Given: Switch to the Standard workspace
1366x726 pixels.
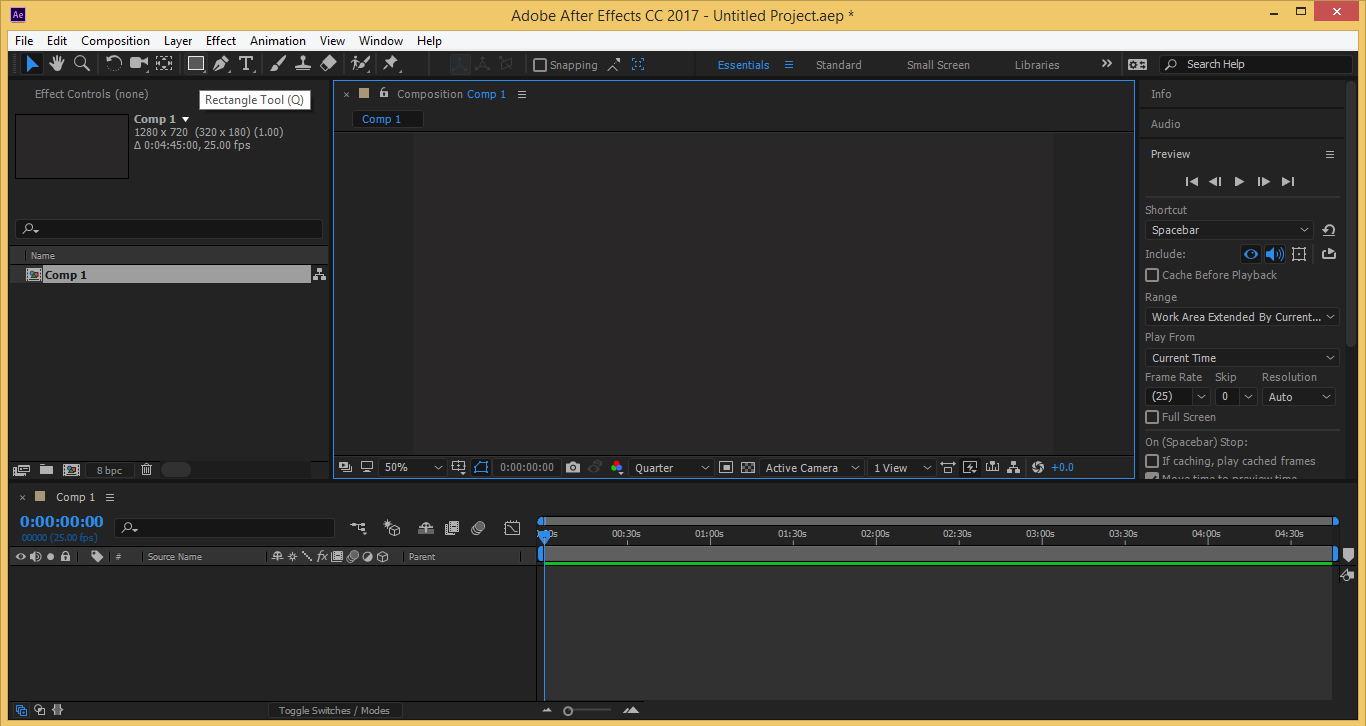Looking at the screenshot, I should point(838,65).
